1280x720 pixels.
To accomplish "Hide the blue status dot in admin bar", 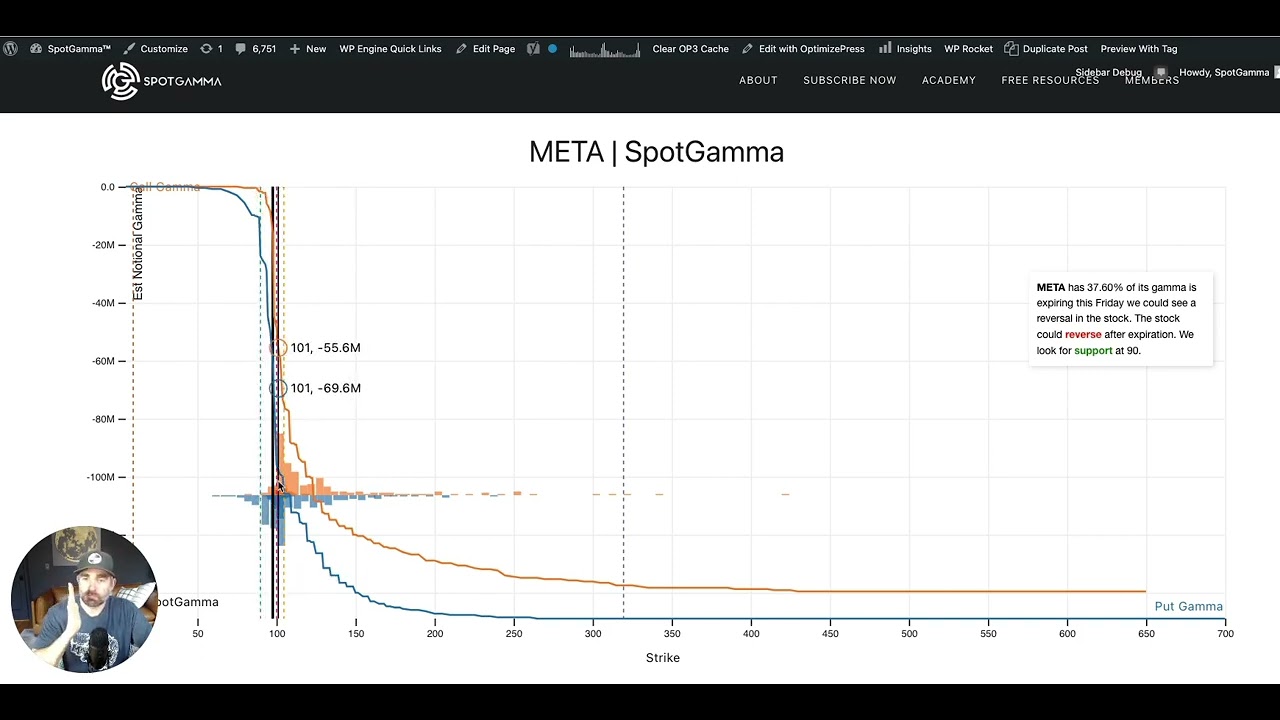I will tap(551, 48).
